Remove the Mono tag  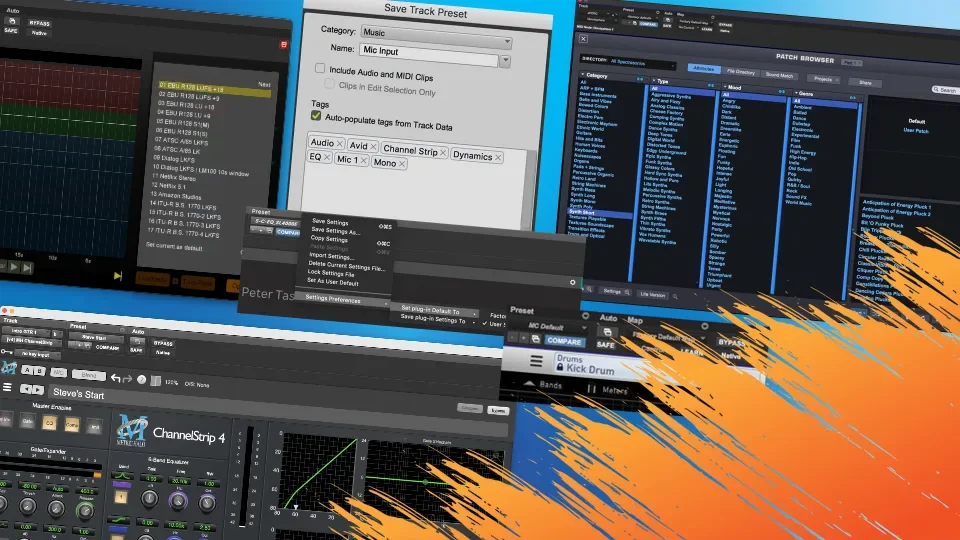tap(402, 163)
